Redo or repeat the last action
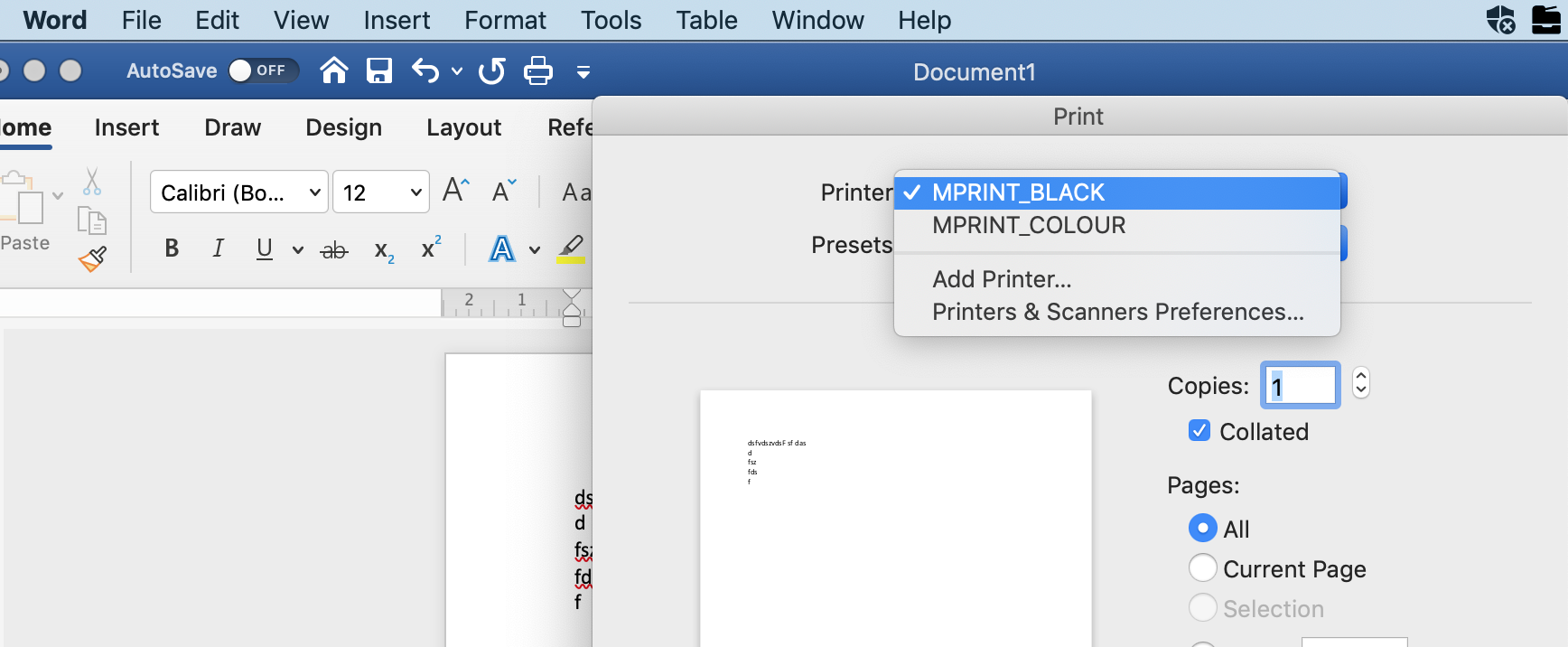1568x647 pixels. point(492,70)
